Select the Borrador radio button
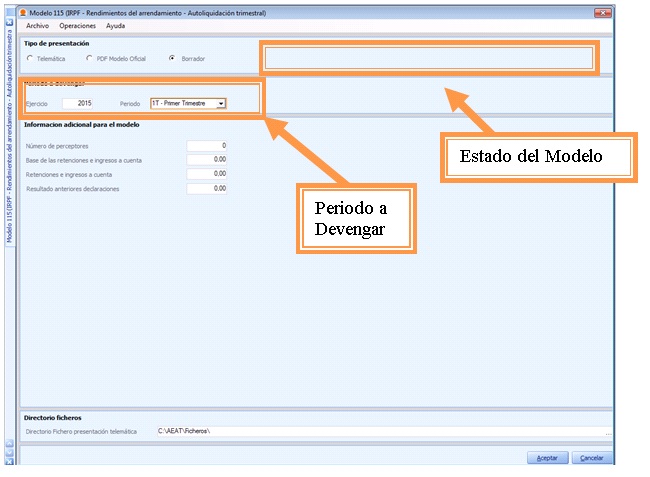The image size is (650, 477). [x=173, y=59]
